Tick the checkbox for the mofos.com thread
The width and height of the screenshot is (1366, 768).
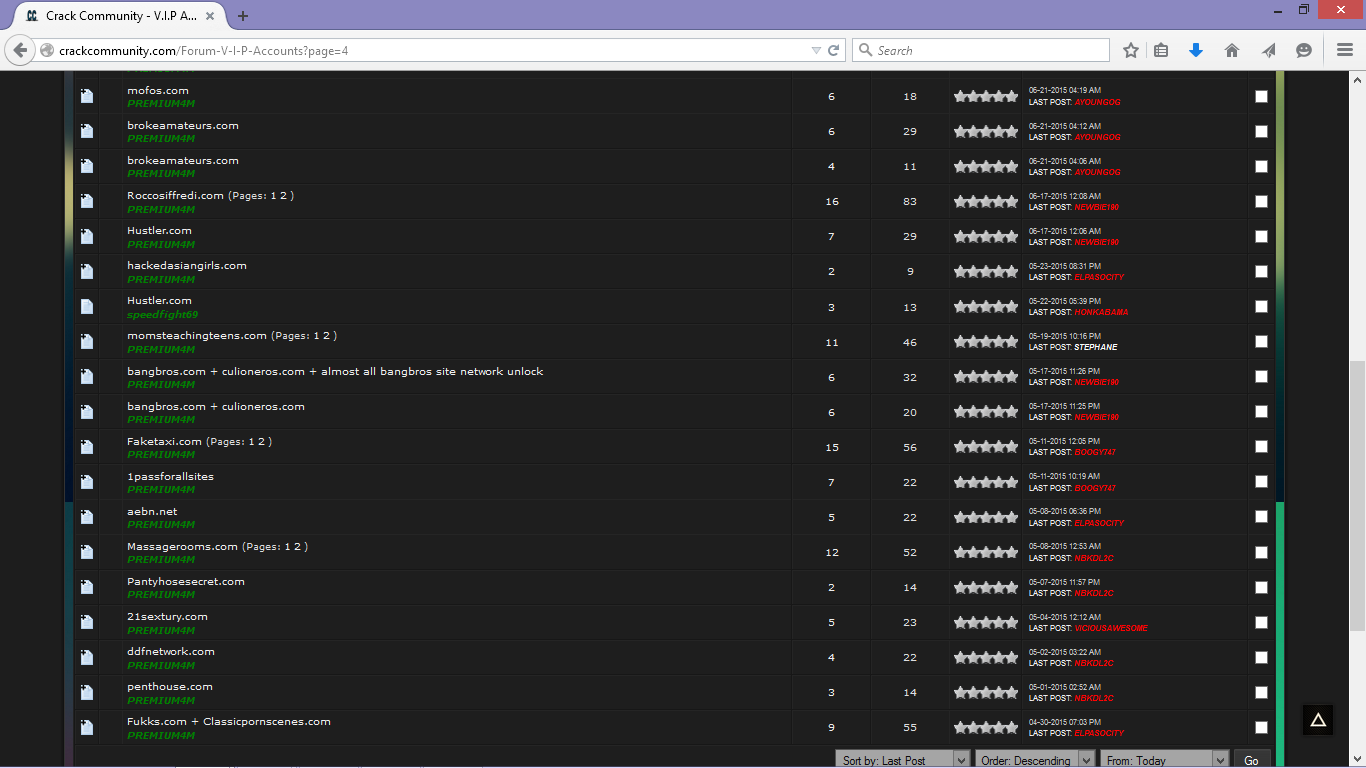pos(1261,96)
